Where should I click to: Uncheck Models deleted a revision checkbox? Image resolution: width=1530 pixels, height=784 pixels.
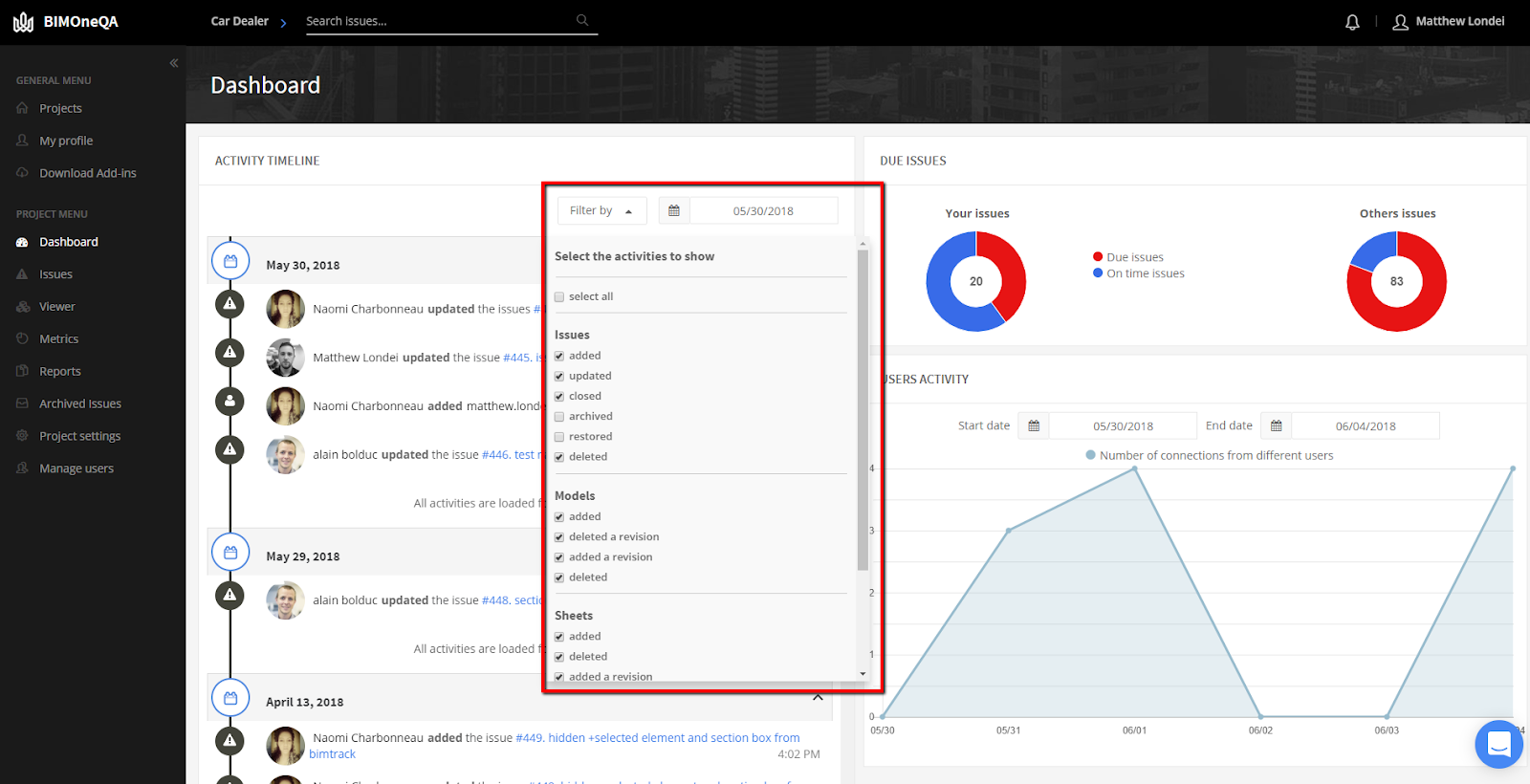(x=559, y=537)
